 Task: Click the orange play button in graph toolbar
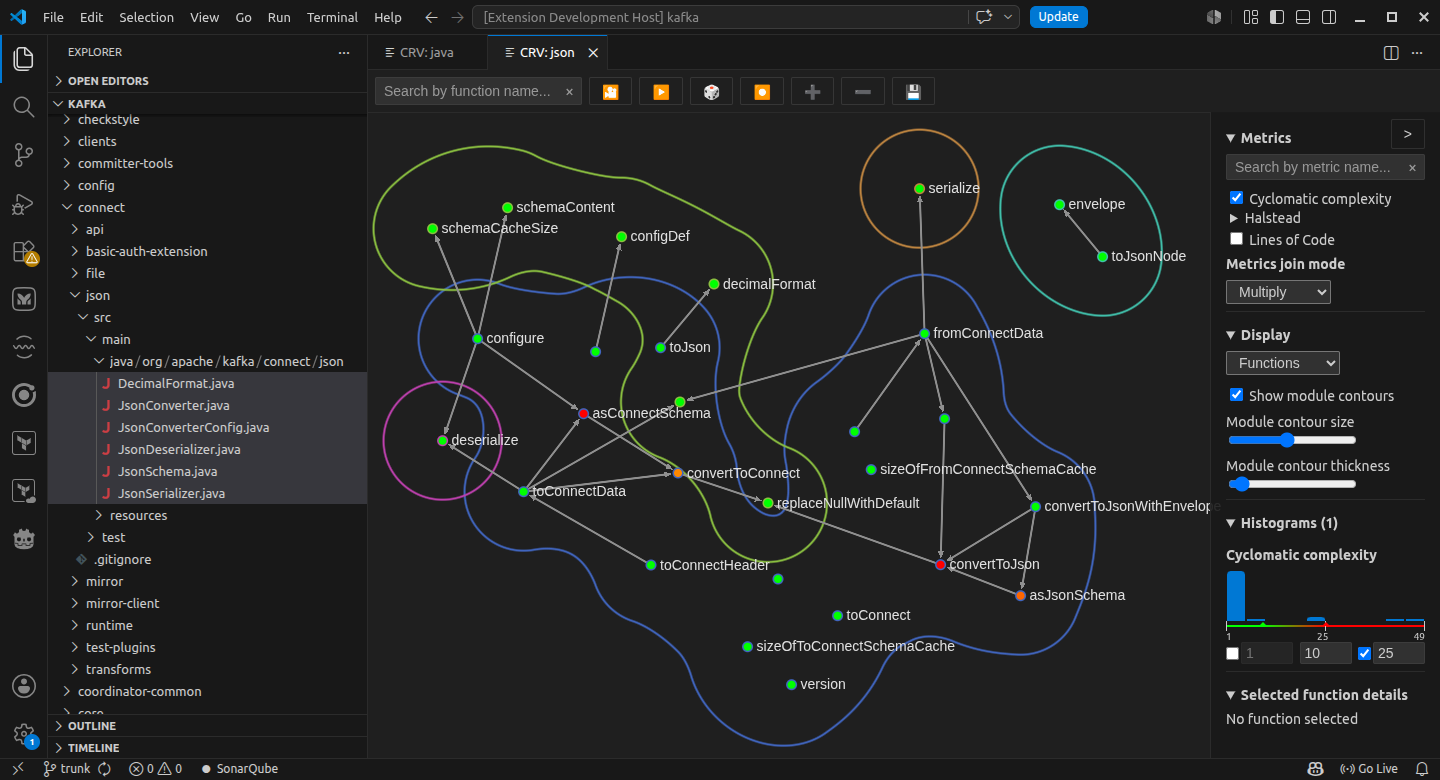(661, 91)
